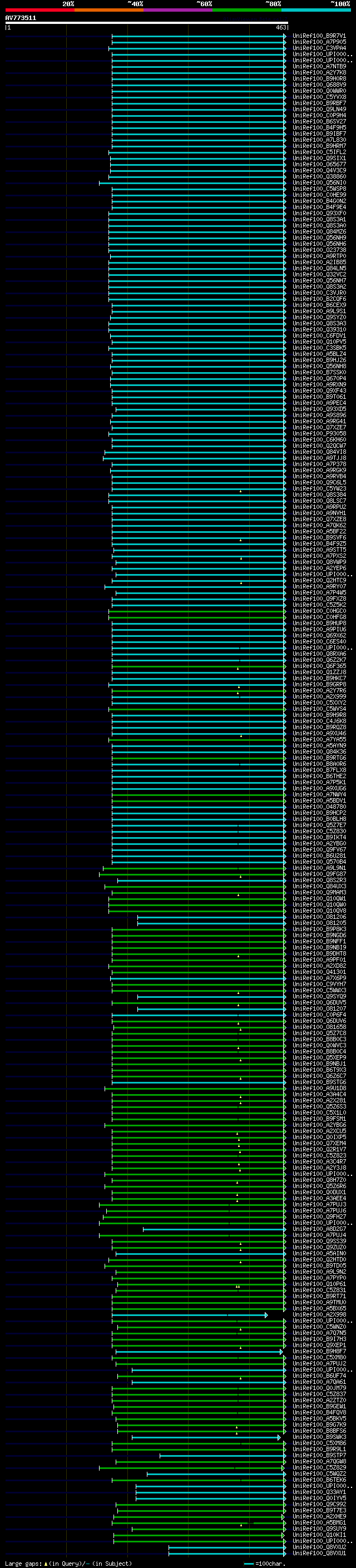Viewport: 356px width, 1568px height.
Task: Open hit UniRef100_B9R7V1
Action: coord(319,36)
